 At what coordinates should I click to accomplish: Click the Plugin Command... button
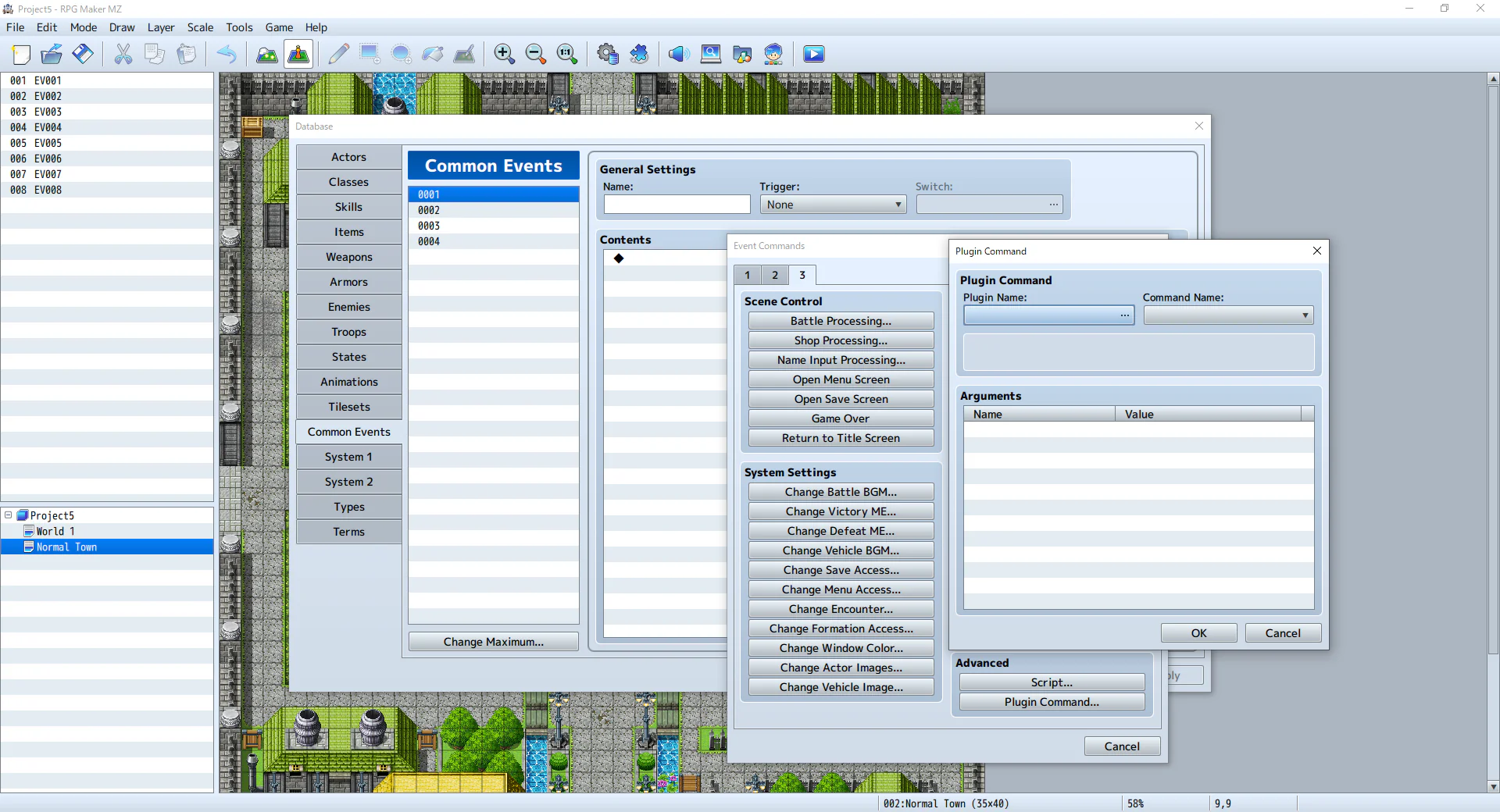tap(1052, 702)
